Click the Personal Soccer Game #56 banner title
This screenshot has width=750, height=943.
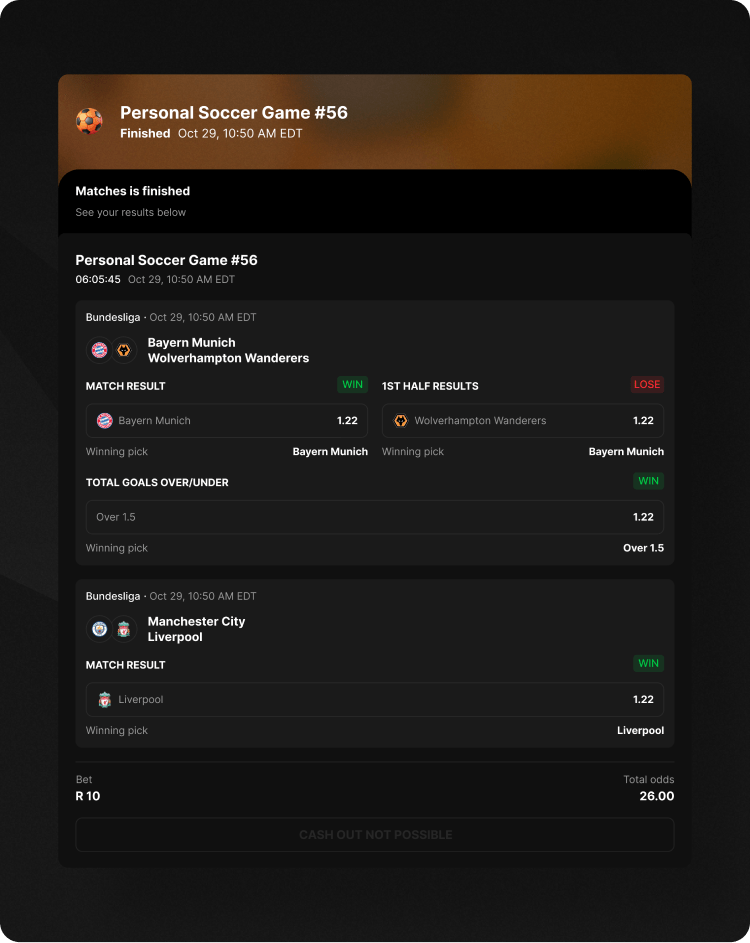tap(234, 113)
